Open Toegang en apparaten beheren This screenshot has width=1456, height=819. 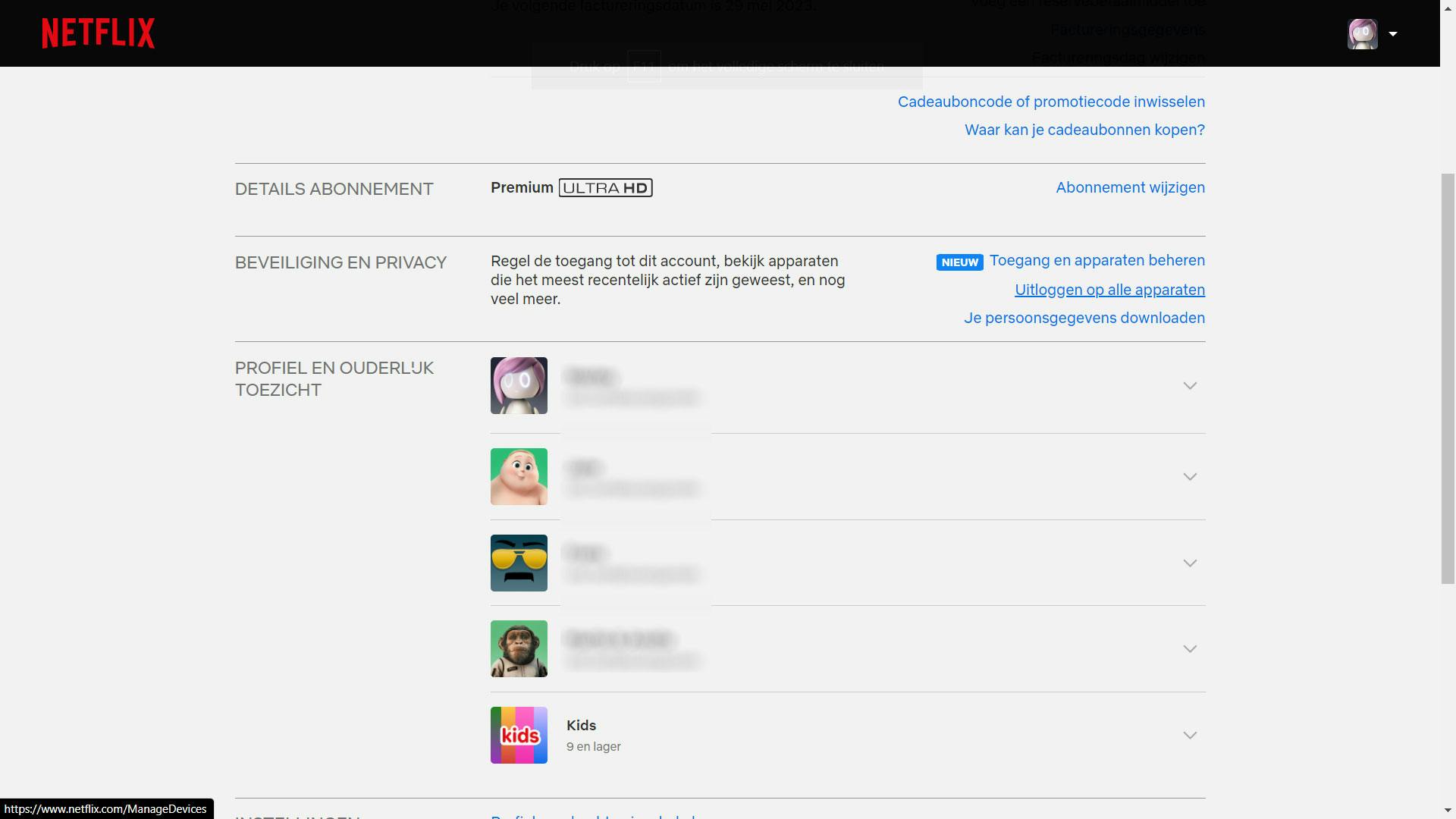coord(1097,260)
